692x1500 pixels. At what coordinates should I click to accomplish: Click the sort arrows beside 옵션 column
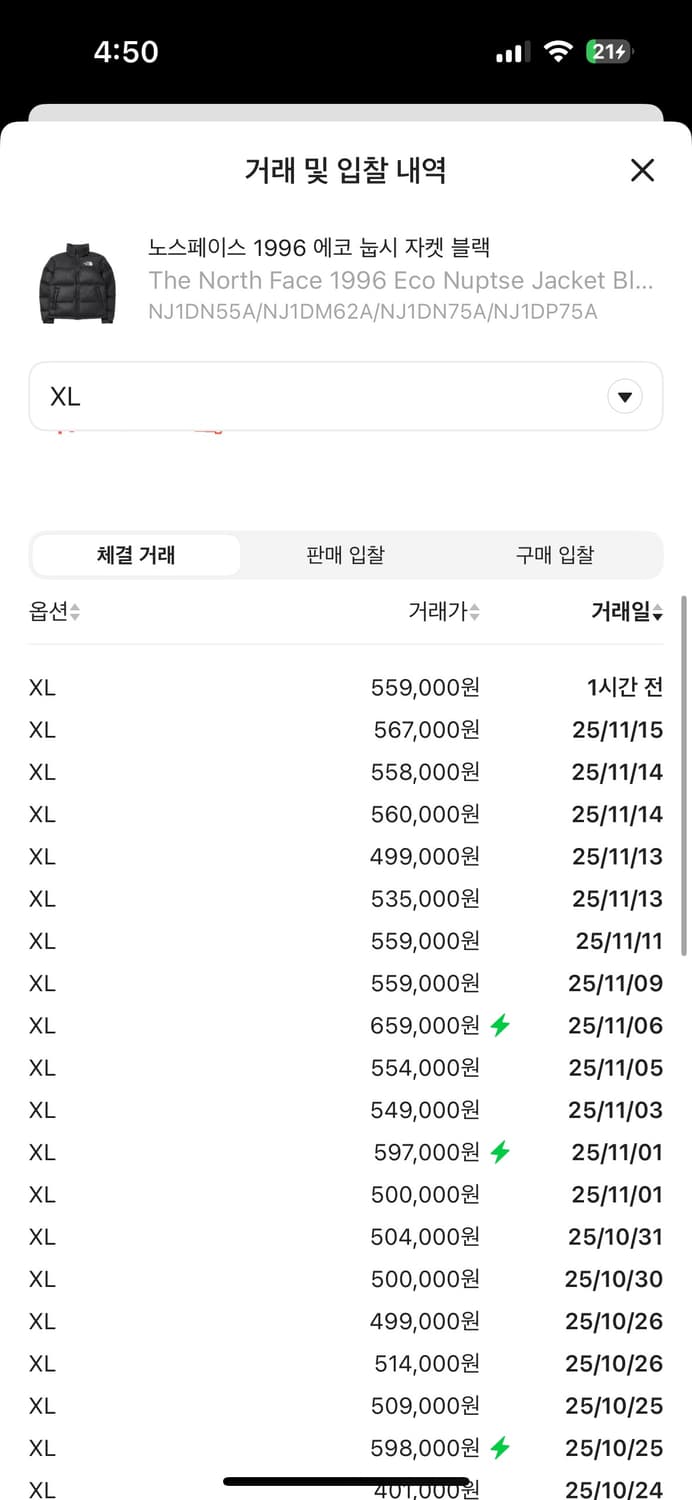73,613
